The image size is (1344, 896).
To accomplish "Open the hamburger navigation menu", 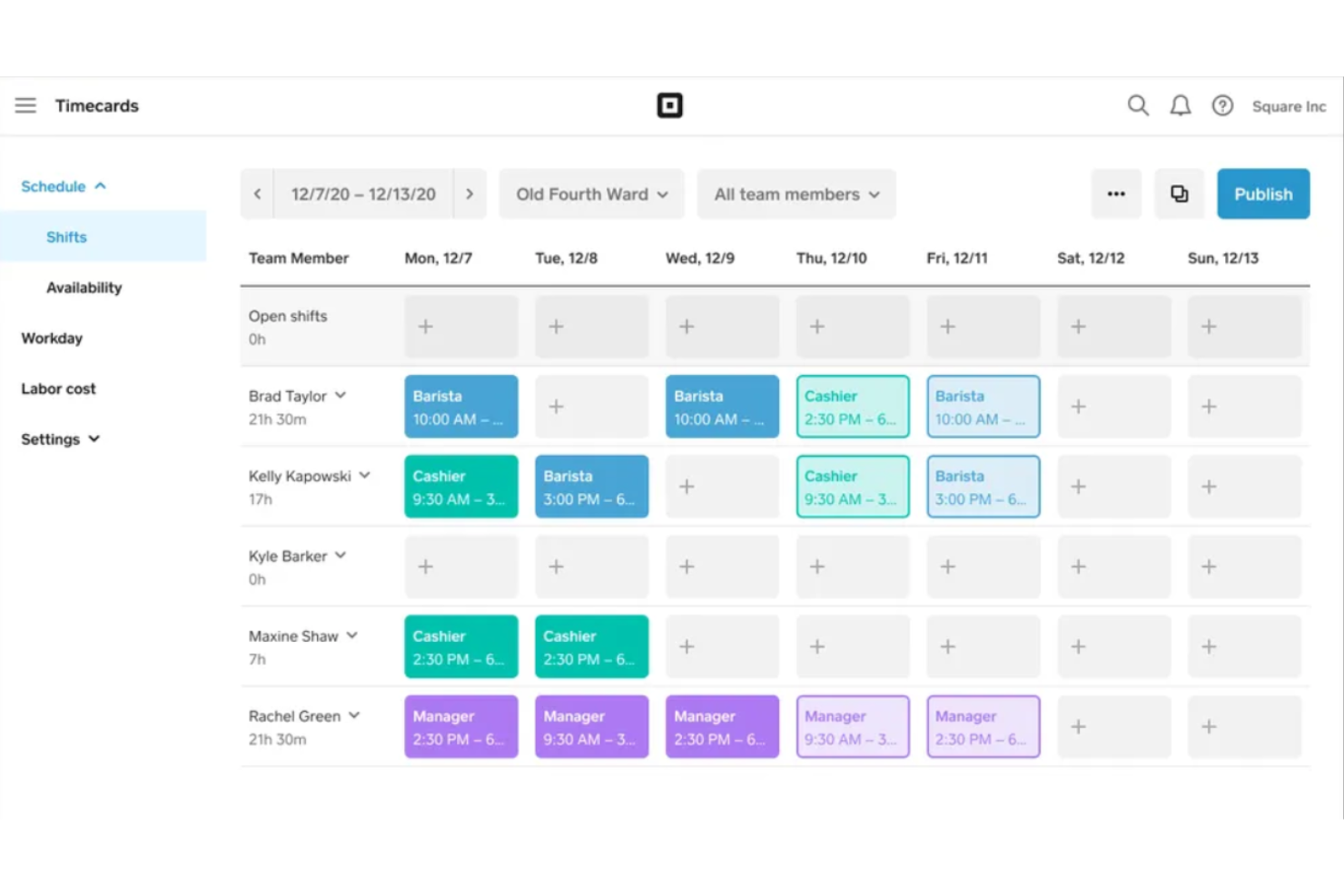I will tap(25, 104).
